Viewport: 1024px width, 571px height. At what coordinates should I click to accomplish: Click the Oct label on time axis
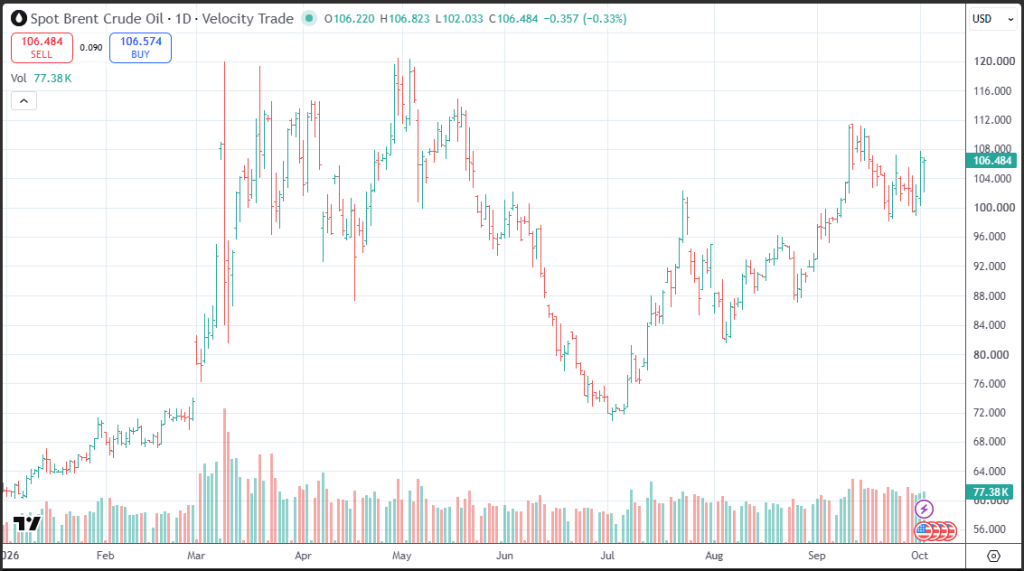(920, 556)
